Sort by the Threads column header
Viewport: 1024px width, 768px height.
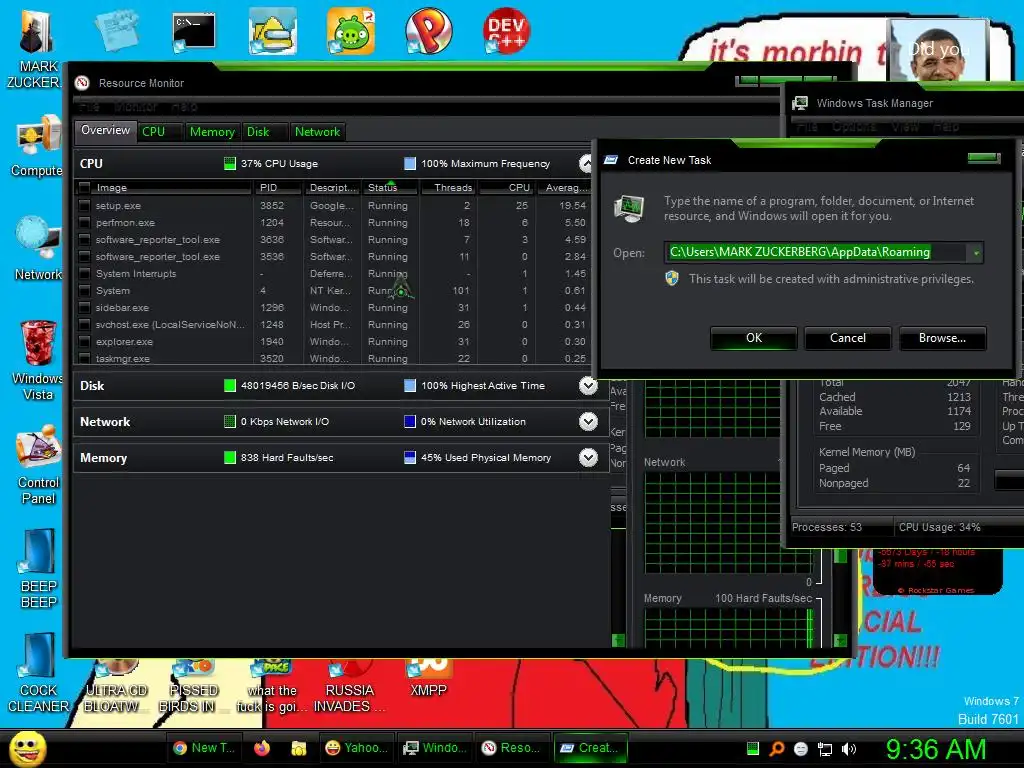(449, 187)
